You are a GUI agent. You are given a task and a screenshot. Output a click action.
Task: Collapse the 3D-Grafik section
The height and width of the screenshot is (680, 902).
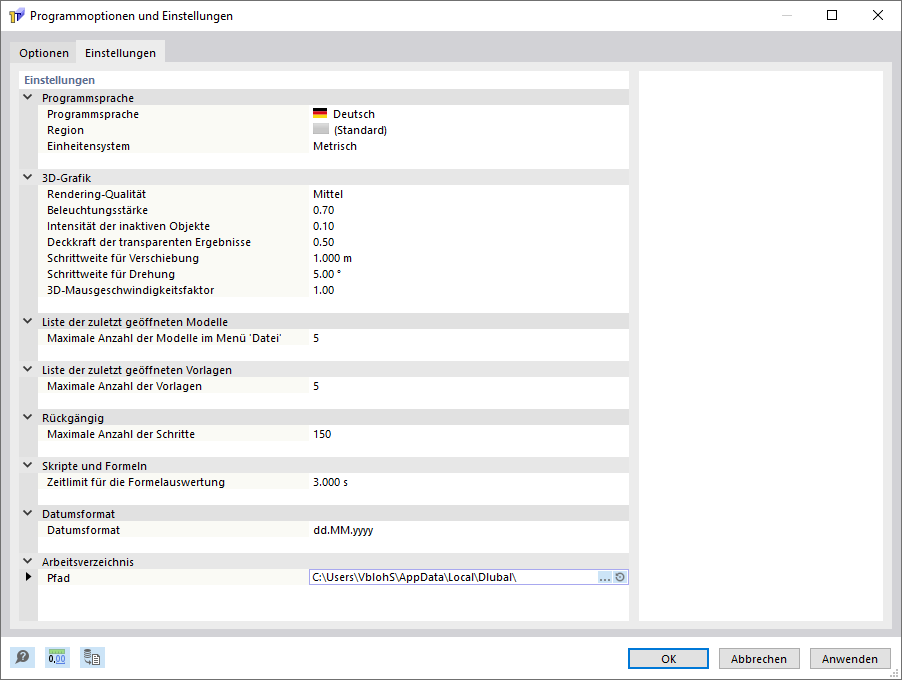[x=27, y=178]
